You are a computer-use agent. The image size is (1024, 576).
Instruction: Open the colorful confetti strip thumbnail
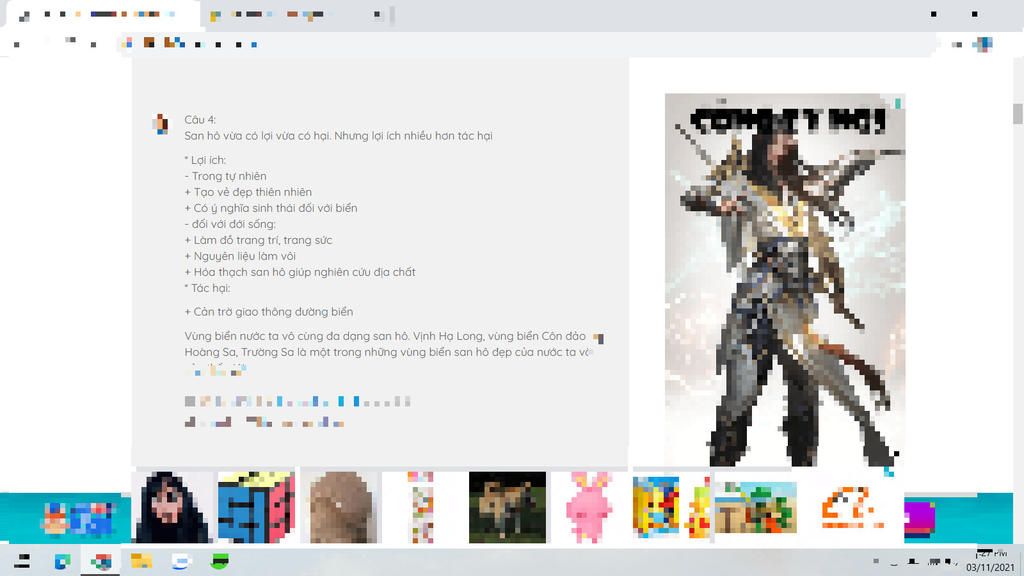coord(421,507)
